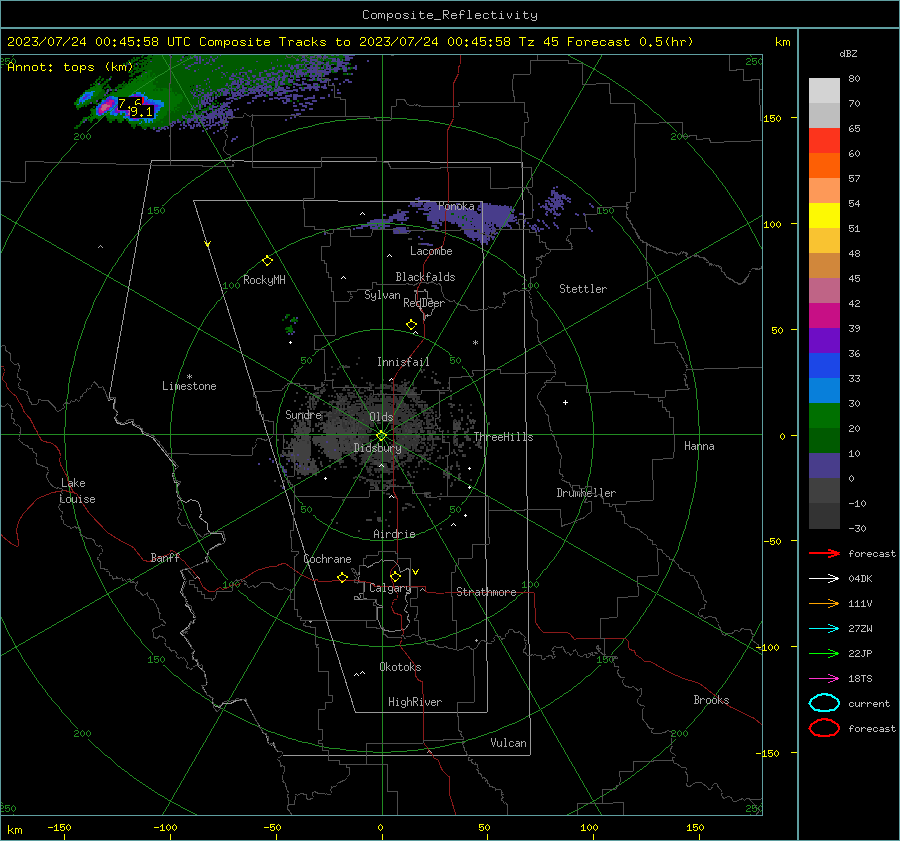Click the Hanna label
The height and width of the screenshot is (841, 900).
pos(699,446)
